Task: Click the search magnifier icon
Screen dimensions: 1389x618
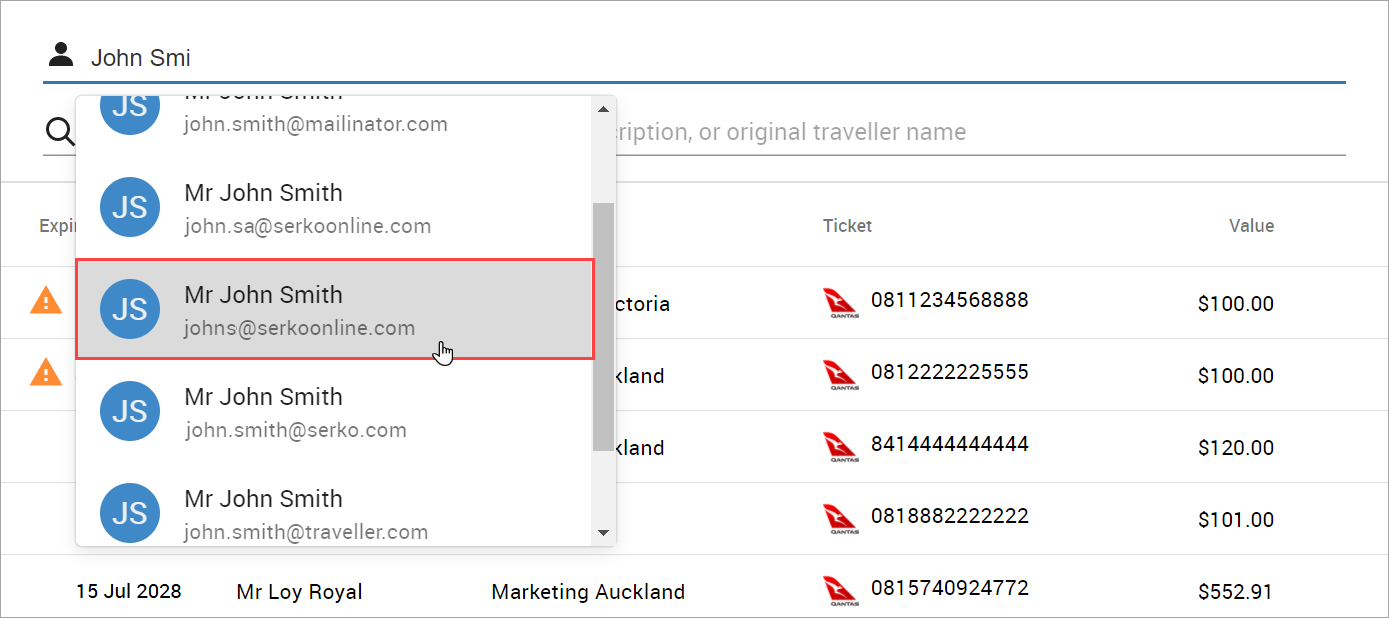Action: (x=59, y=131)
